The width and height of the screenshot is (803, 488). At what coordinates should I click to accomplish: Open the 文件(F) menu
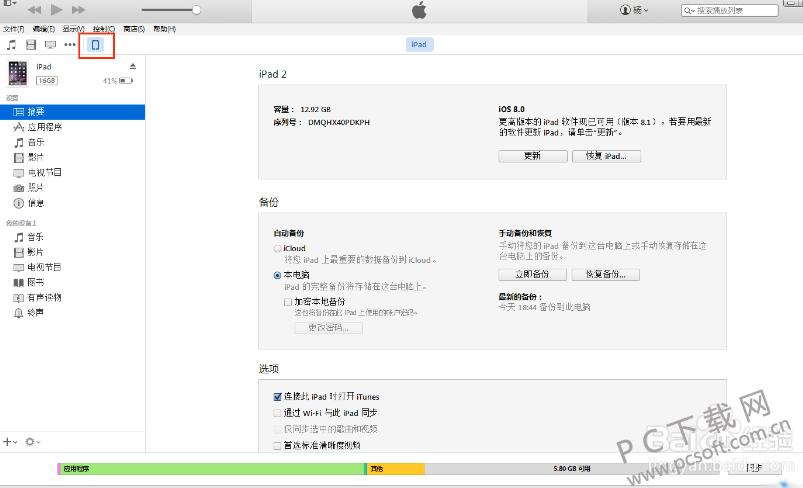coord(13,29)
